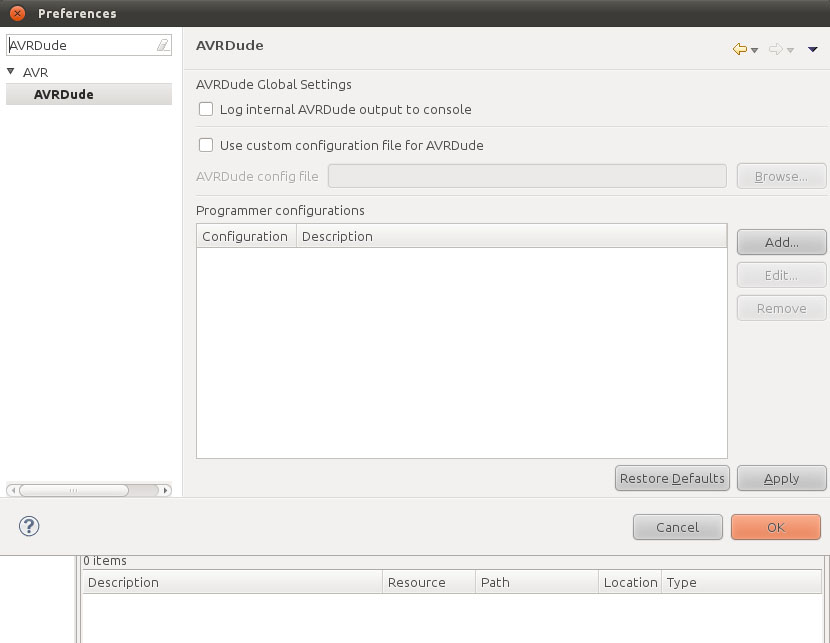Click the Apply button
830x643 pixels.
click(781, 478)
